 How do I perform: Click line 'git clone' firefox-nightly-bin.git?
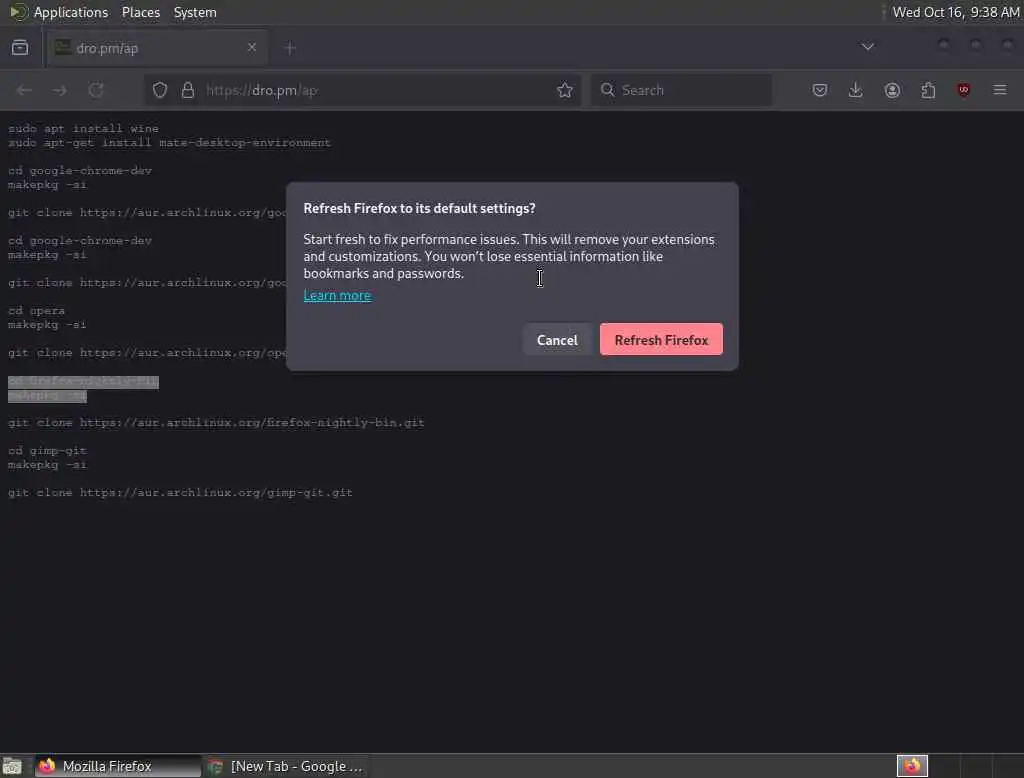(216, 423)
